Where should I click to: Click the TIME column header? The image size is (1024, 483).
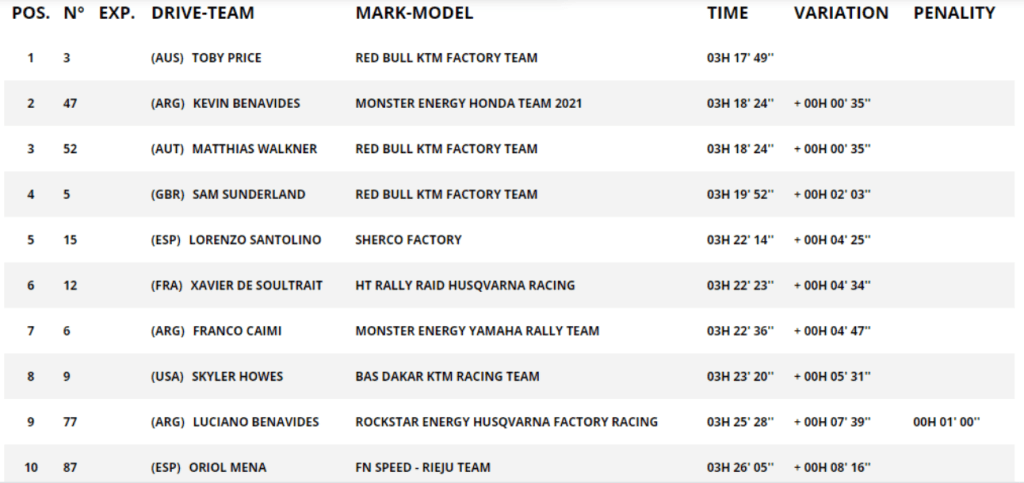(x=728, y=13)
